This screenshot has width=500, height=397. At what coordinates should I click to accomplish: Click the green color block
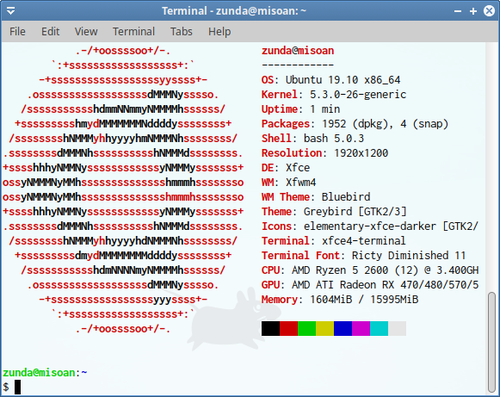pos(307,328)
